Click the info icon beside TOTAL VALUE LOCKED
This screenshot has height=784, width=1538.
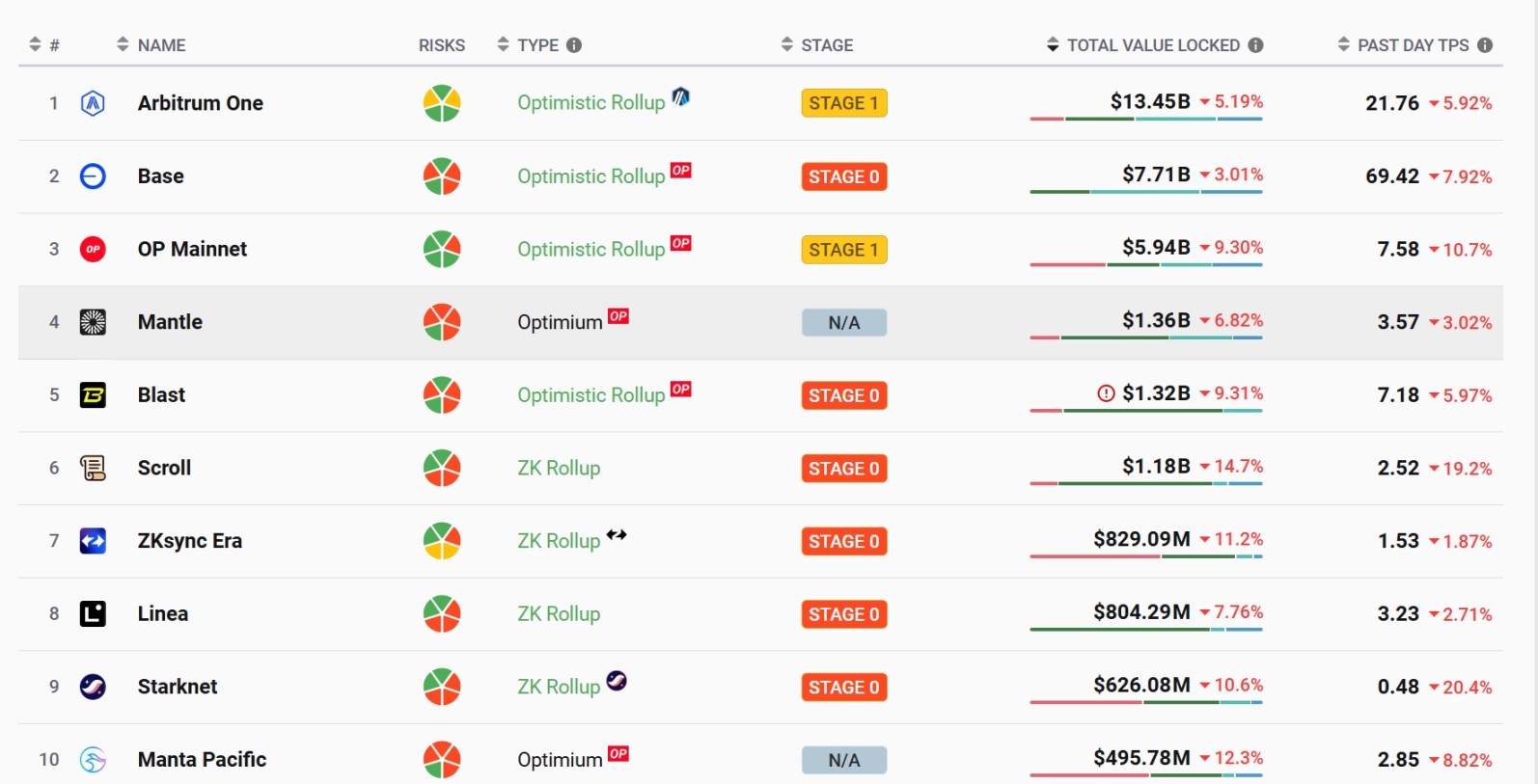[x=1255, y=44]
